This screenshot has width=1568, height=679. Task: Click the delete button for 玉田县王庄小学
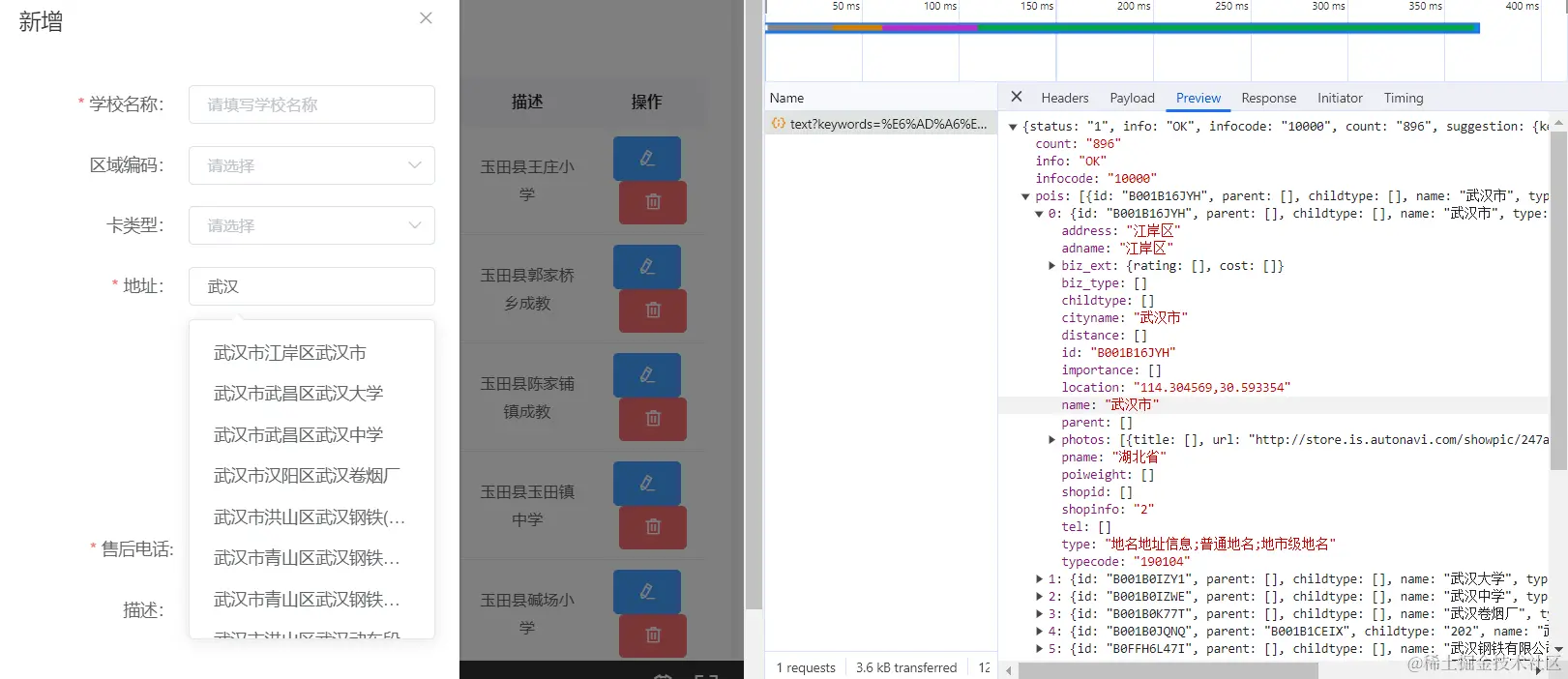coord(653,202)
